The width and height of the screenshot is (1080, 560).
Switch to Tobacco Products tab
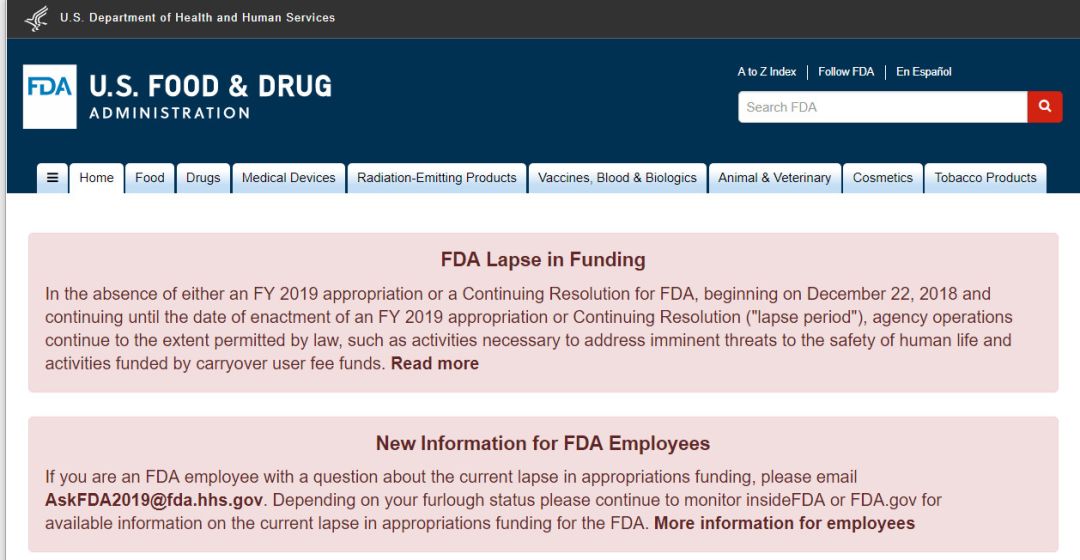point(985,178)
